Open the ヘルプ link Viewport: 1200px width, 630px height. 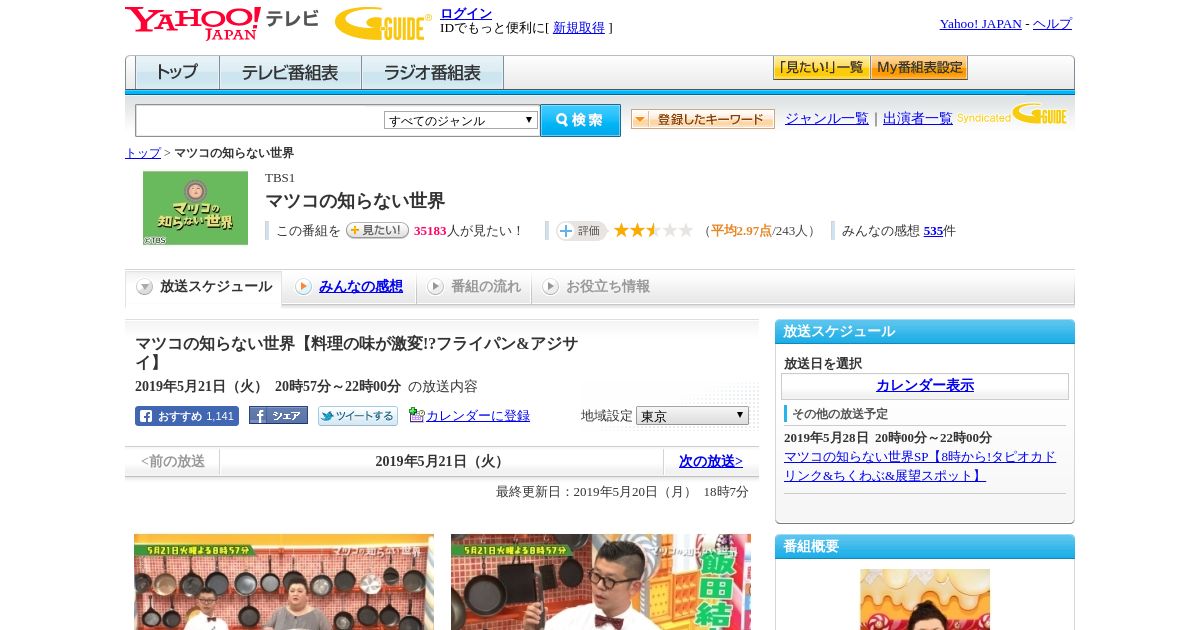pyautogui.click(x=1052, y=24)
